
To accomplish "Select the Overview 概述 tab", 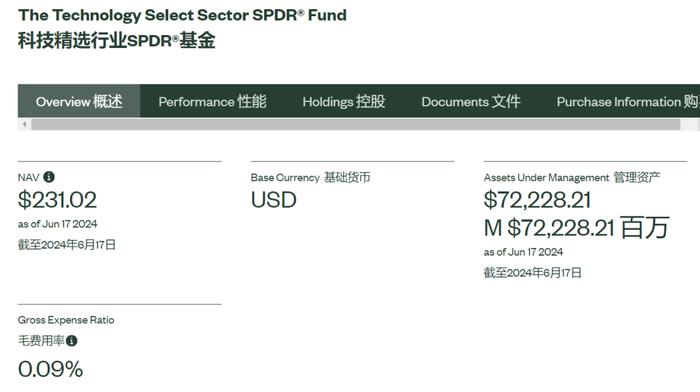I will (x=79, y=101).
